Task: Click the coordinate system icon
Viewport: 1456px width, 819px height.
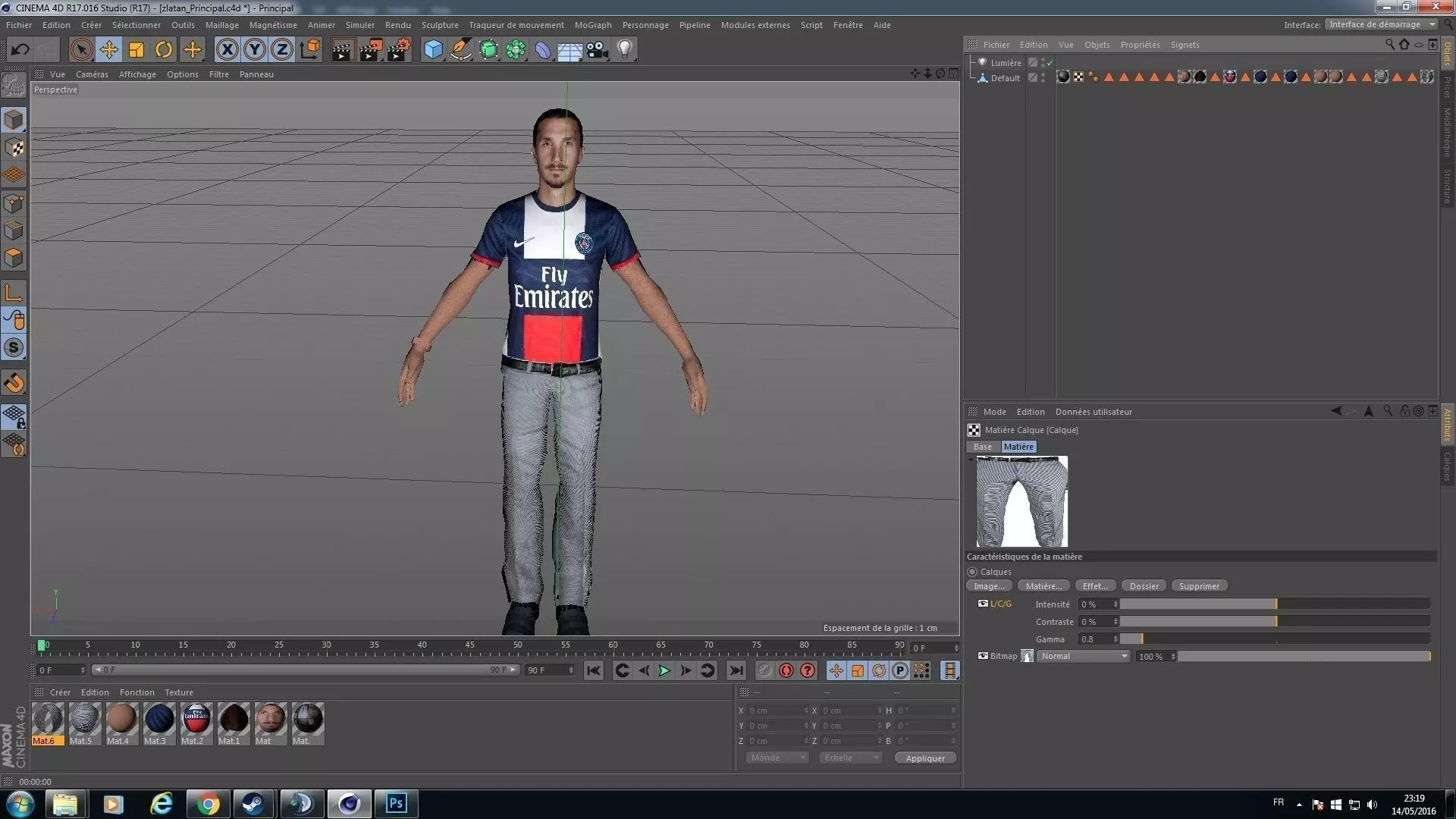Action: click(x=309, y=50)
